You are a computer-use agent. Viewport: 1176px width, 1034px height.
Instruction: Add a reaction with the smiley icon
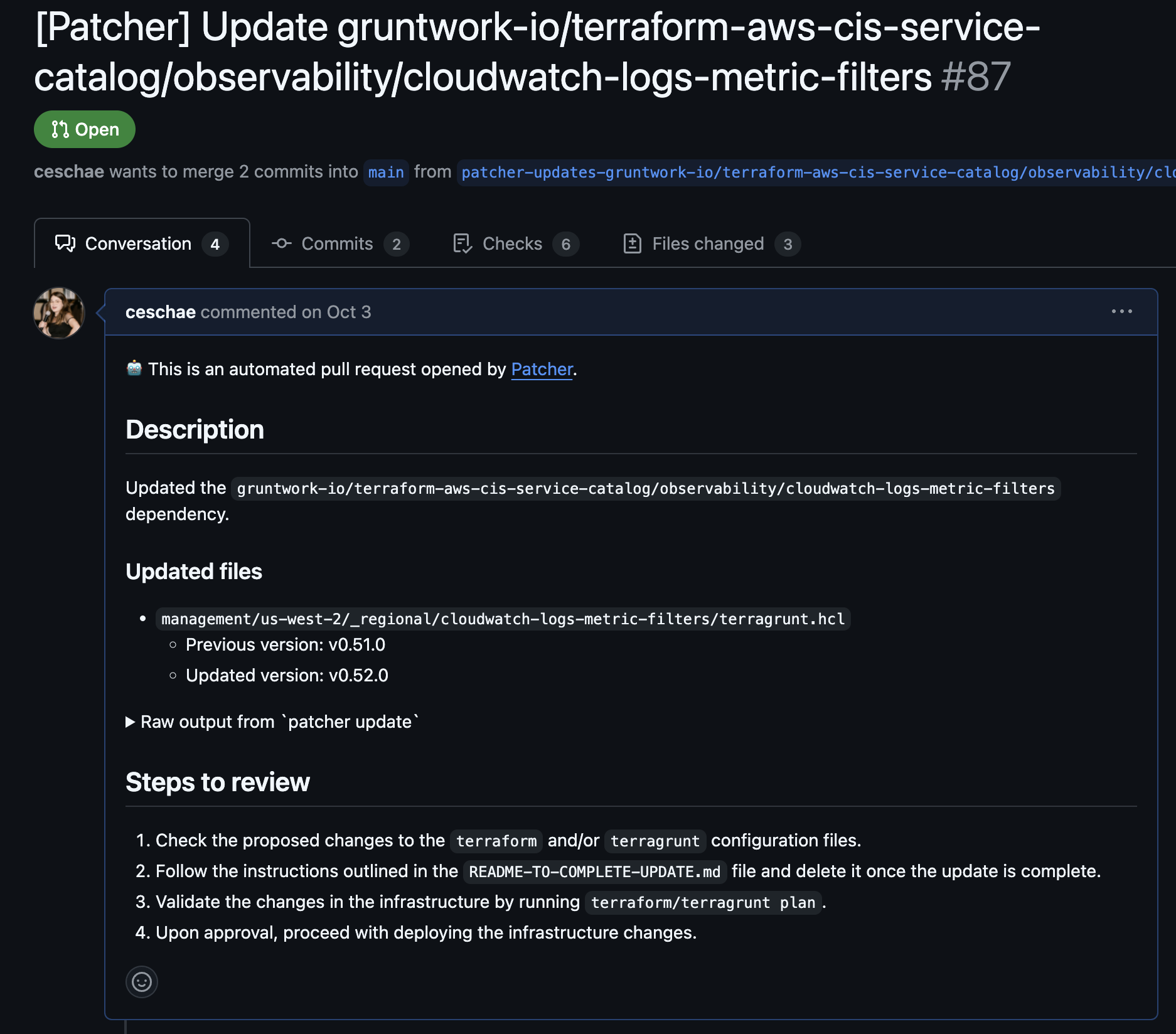pos(142,981)
